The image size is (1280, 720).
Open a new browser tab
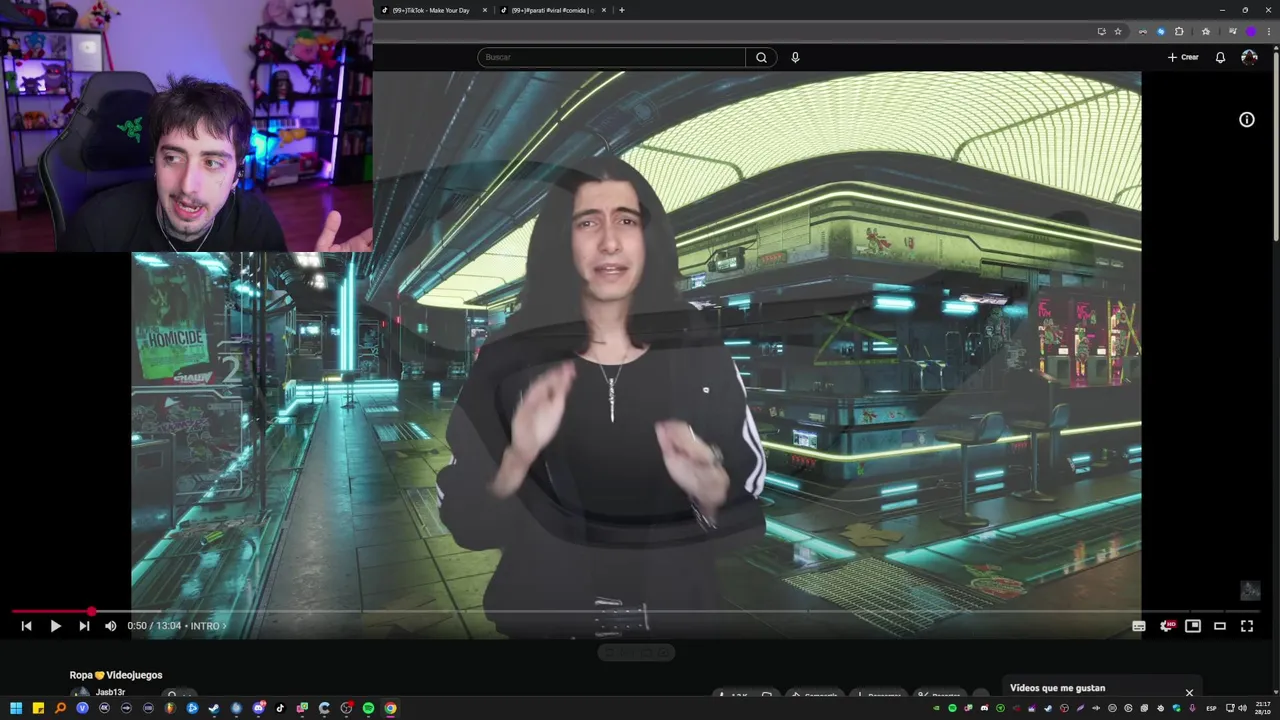click(622, 10)
